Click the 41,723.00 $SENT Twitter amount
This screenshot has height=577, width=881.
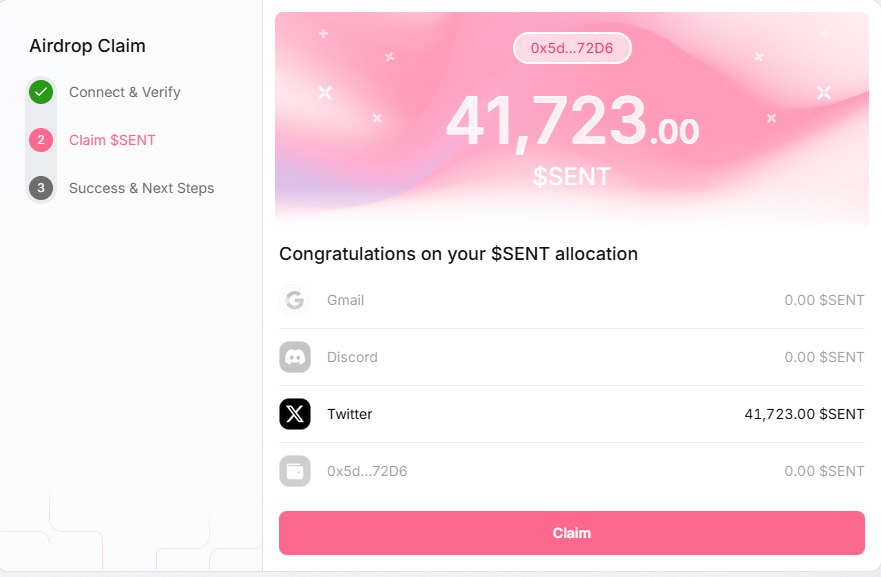click(x=804, y=414)
